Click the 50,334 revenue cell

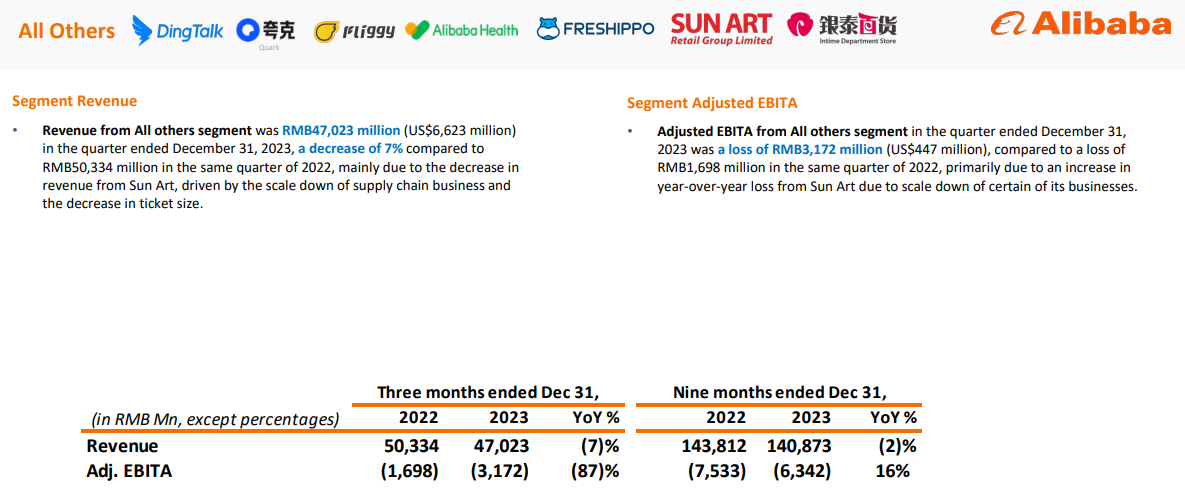pyautogui.click(x=411, y=446)
